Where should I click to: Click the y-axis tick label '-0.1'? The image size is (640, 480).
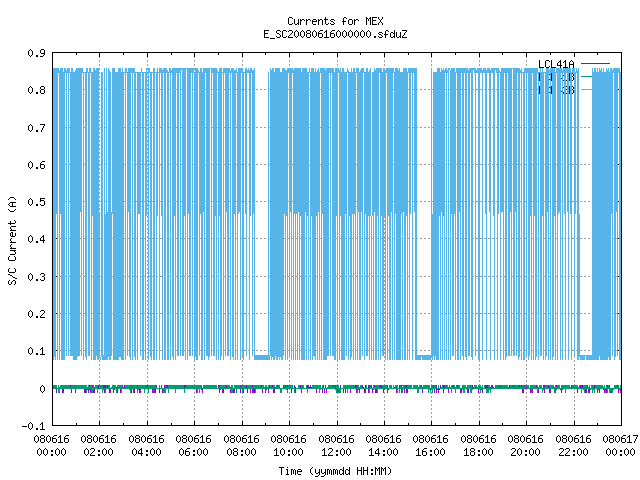33,426
